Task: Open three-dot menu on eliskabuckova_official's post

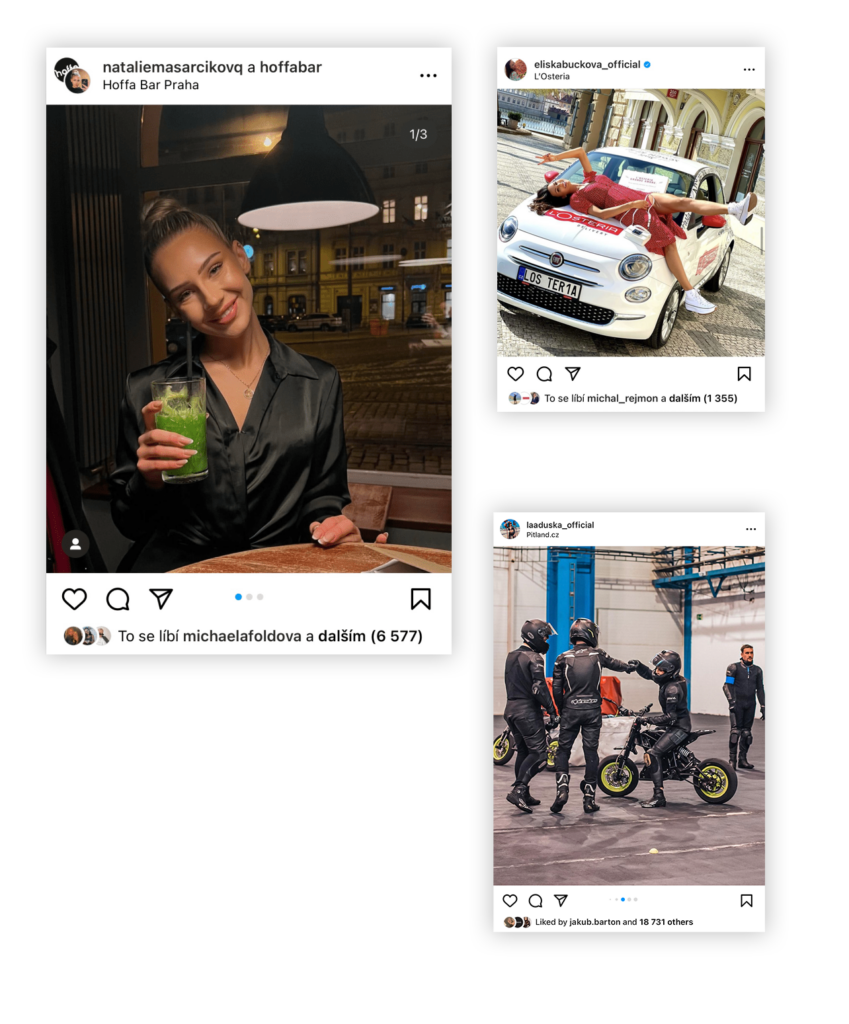Action: click(749, 69)
